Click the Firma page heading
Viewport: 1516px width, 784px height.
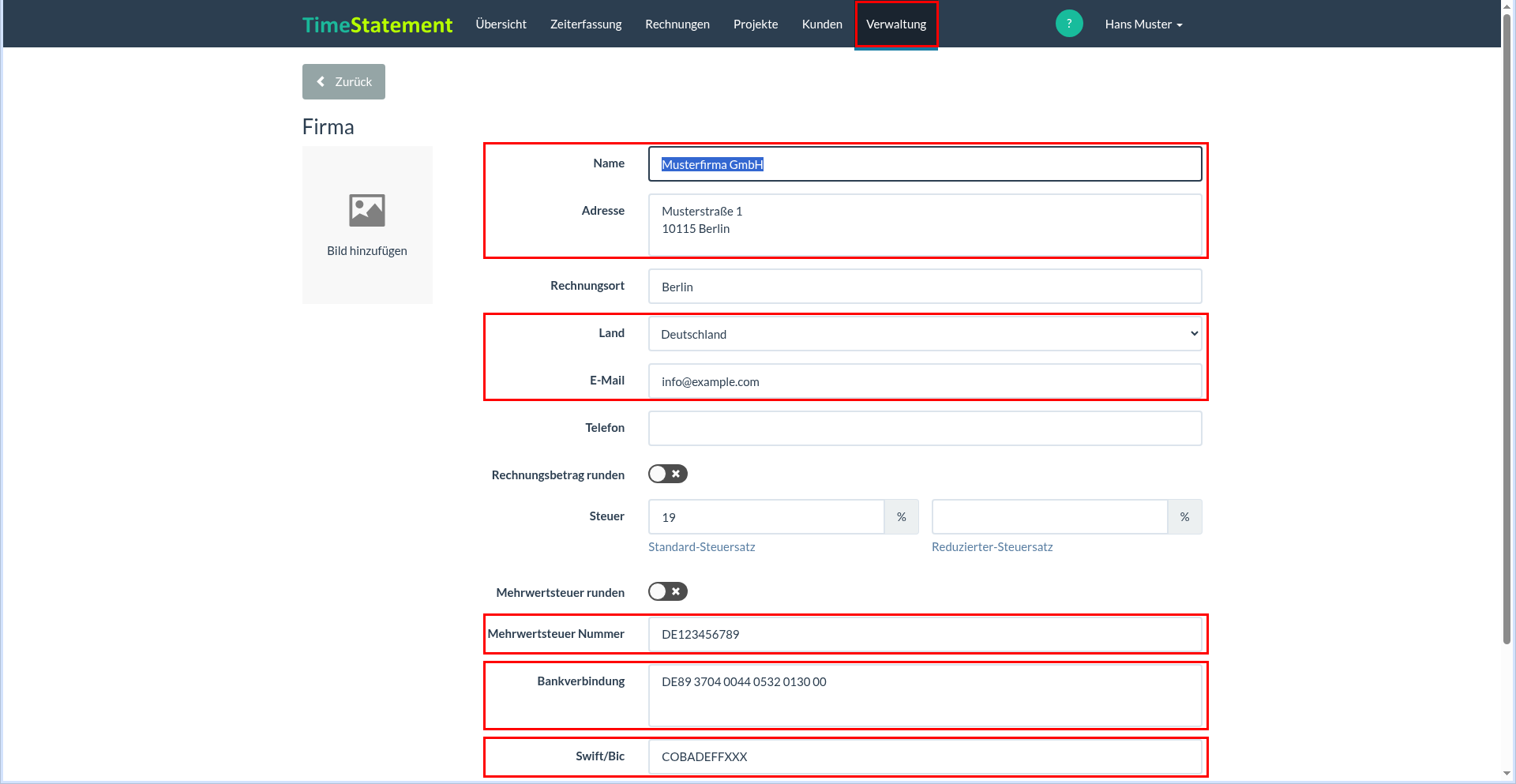tap(328, 127)
